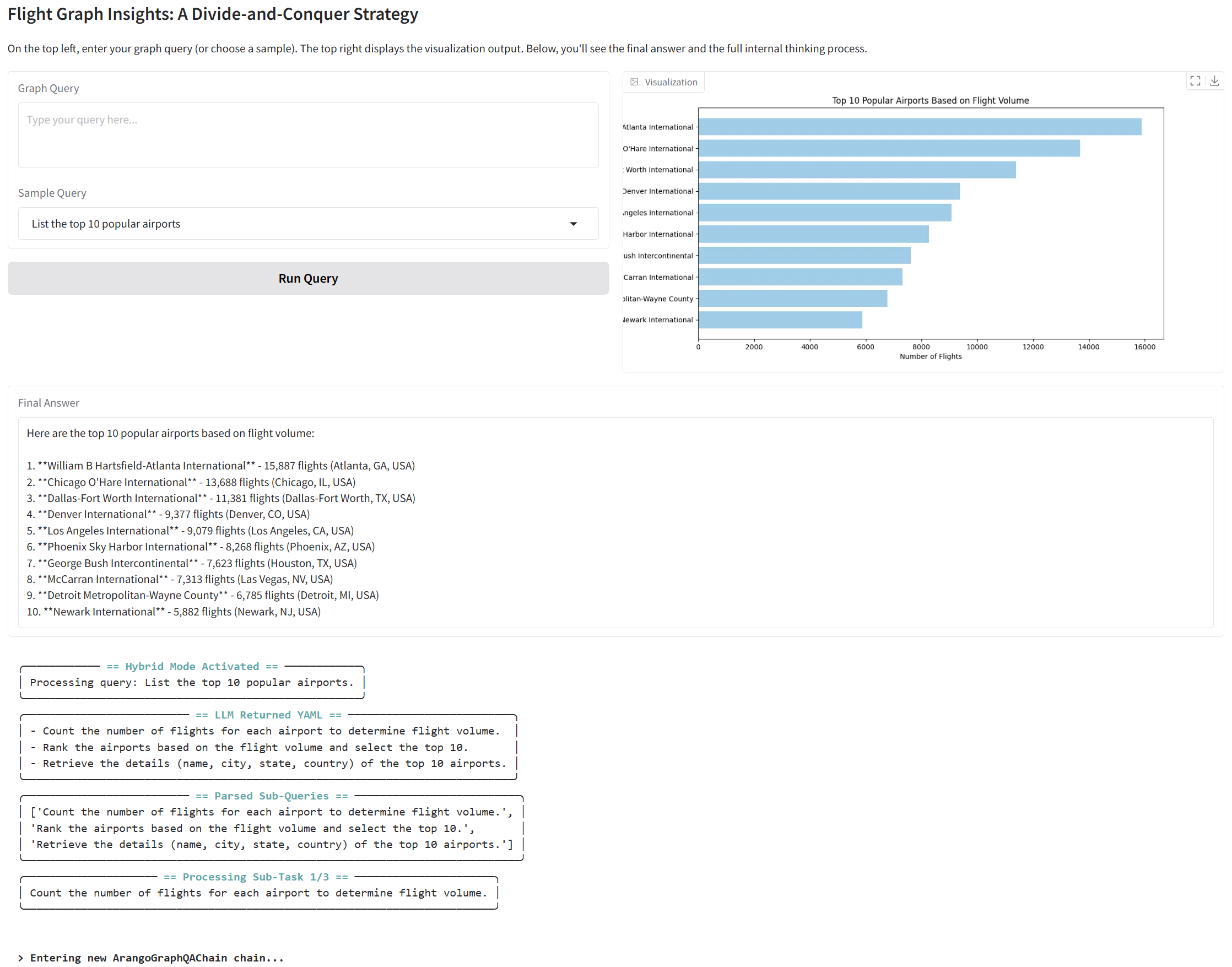Click the 'LLM Returned YAML' log header
The width and height of the screenshot is (1232, 967).
coord(268,715)
